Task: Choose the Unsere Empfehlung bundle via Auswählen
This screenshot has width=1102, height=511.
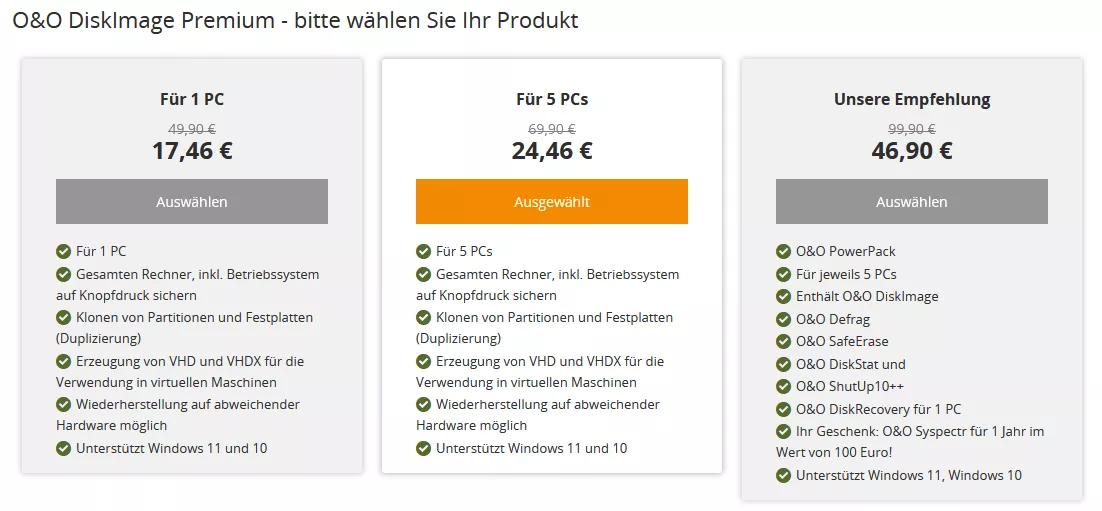Action: point(912,202)
